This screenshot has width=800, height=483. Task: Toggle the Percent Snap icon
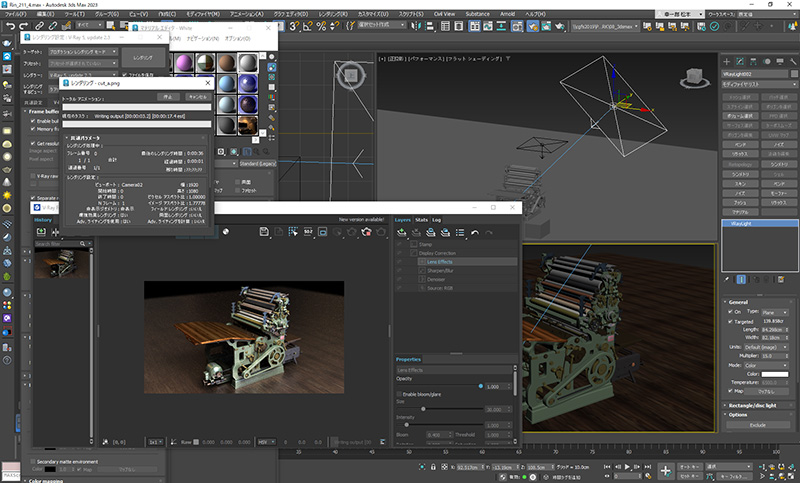pyautogui.click(x=321, y=26)
